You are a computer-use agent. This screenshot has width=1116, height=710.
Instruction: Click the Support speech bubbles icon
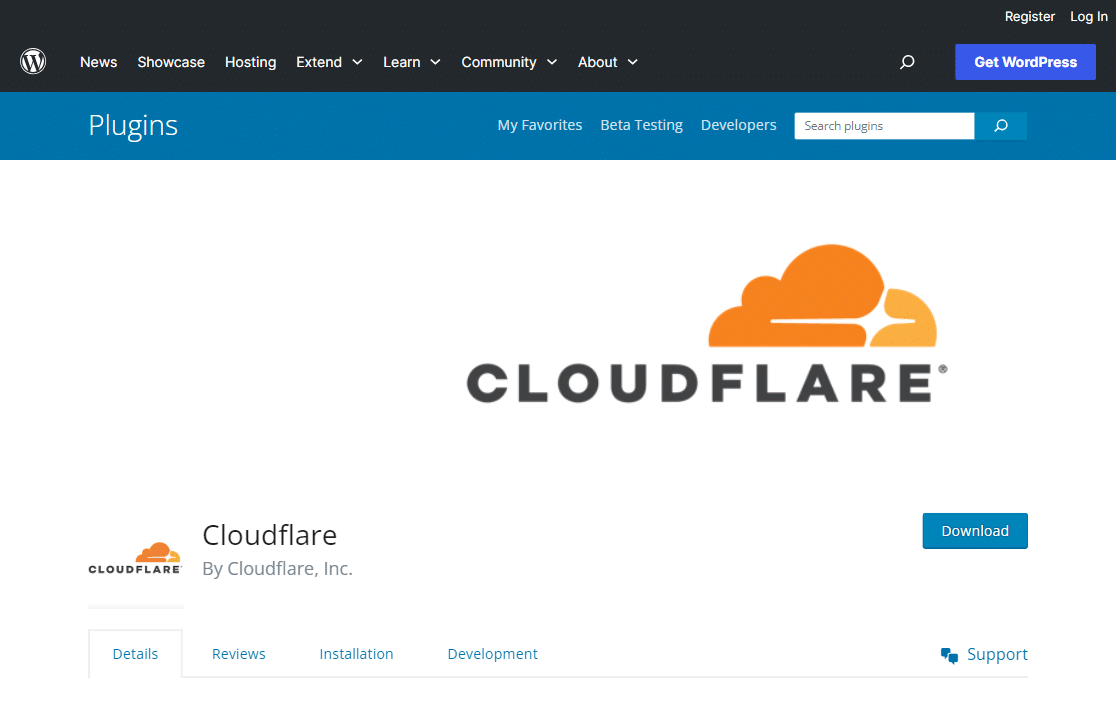pyautogui.click(x=949, y=655)
